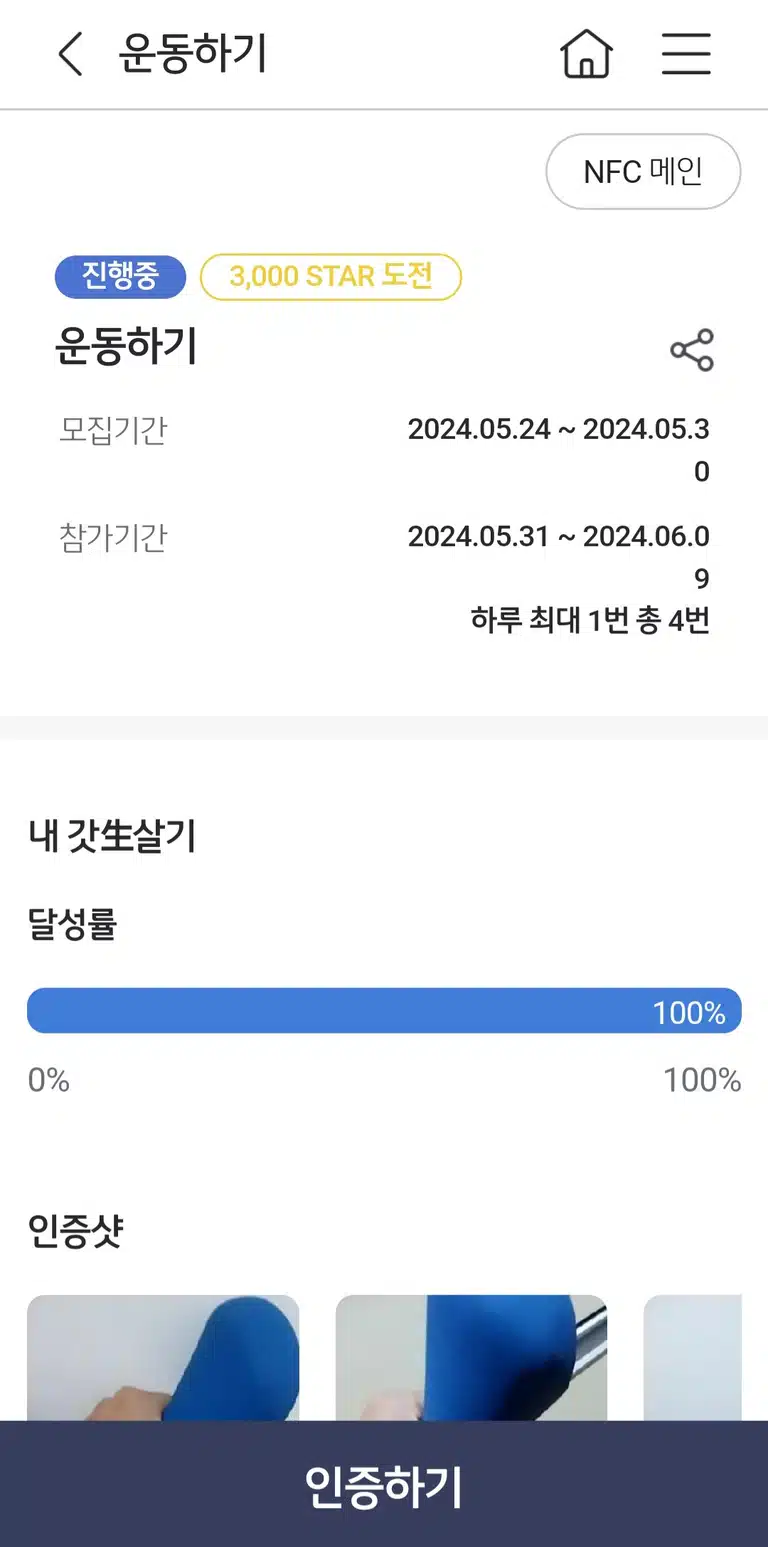Tap the 내 갓生살기 section heading
This screenshot has height=1547, width=768.
[x=113, y=836]
